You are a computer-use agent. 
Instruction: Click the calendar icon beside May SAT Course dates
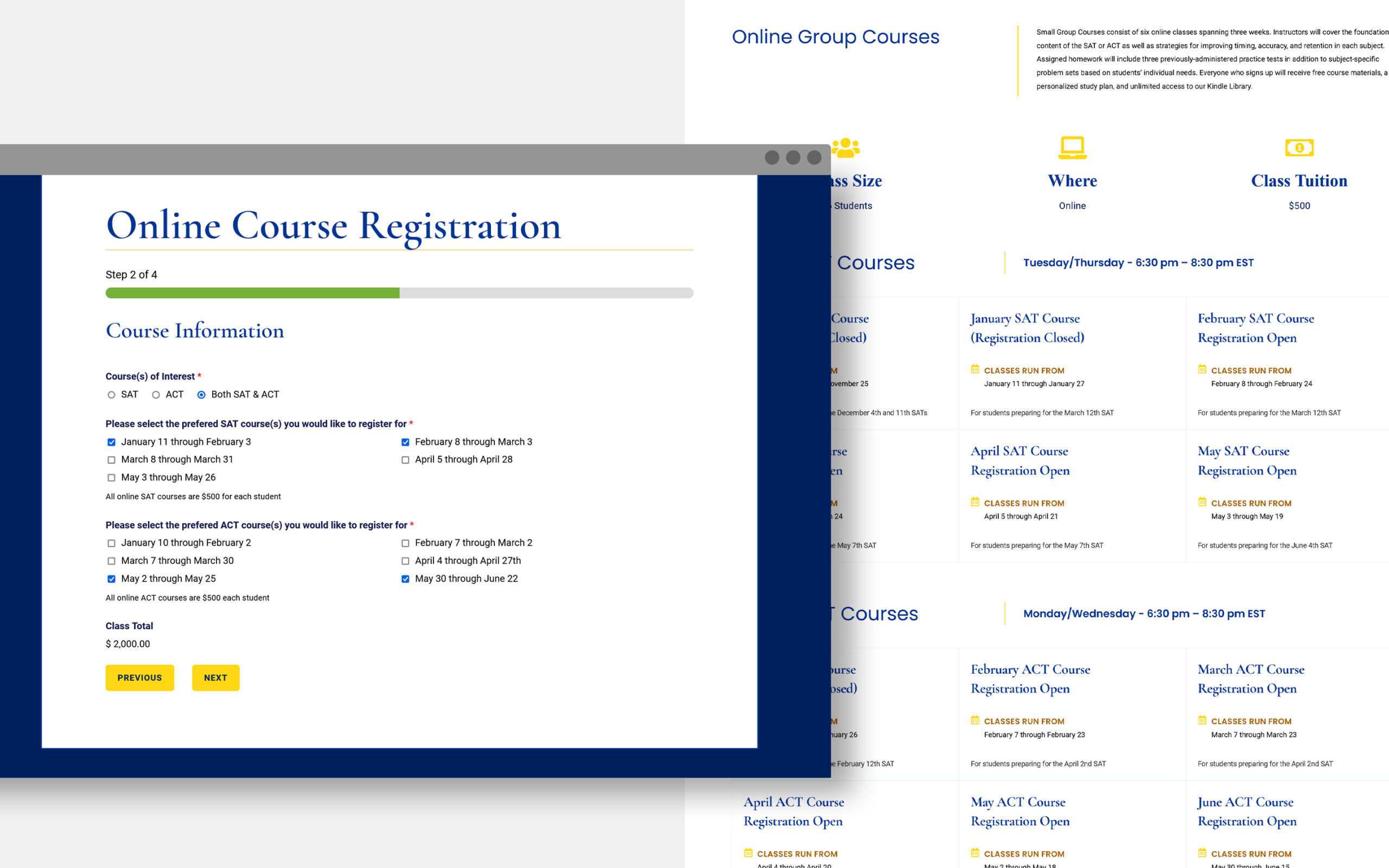tap(1202, 502)
